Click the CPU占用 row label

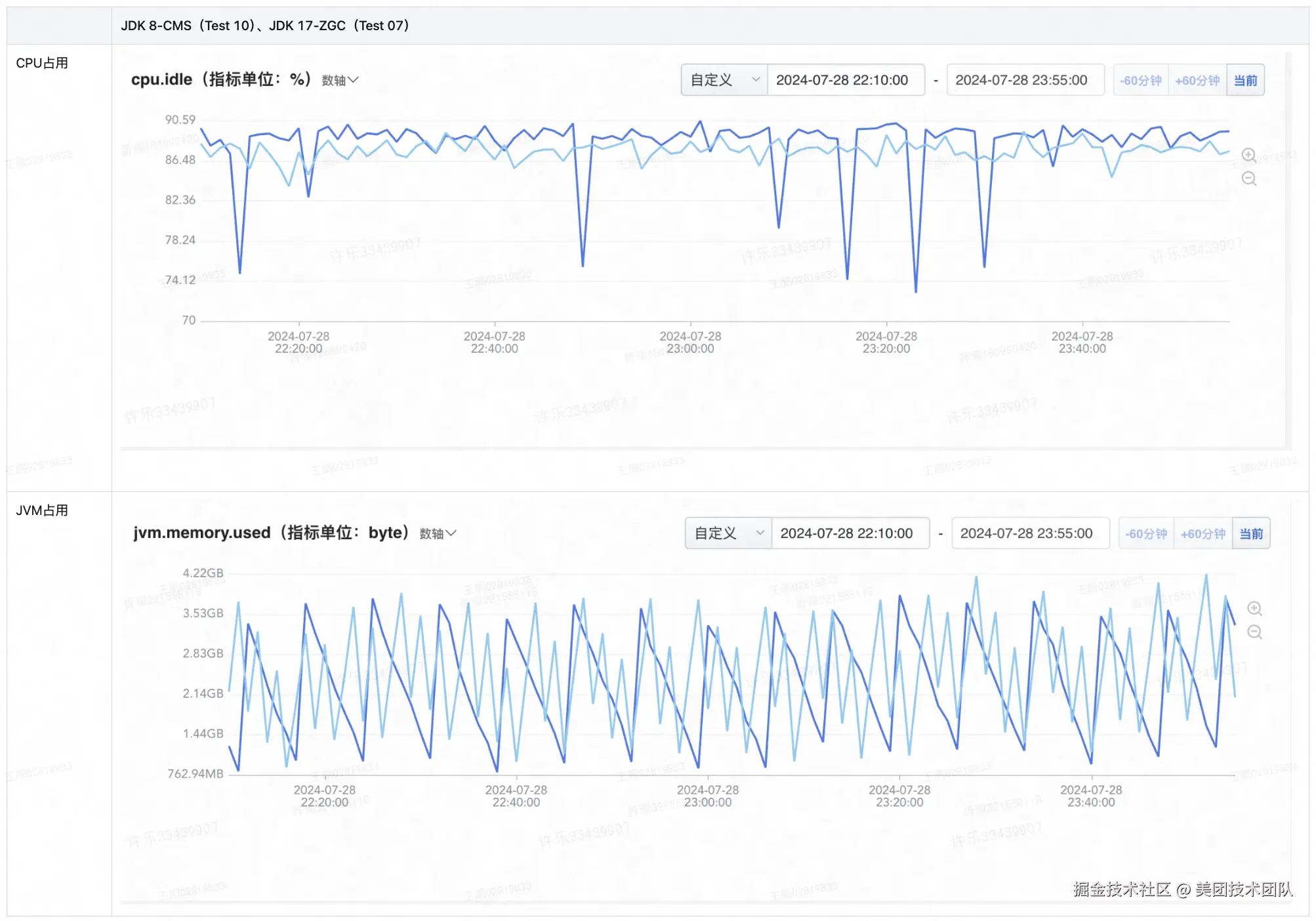[42, 63]
